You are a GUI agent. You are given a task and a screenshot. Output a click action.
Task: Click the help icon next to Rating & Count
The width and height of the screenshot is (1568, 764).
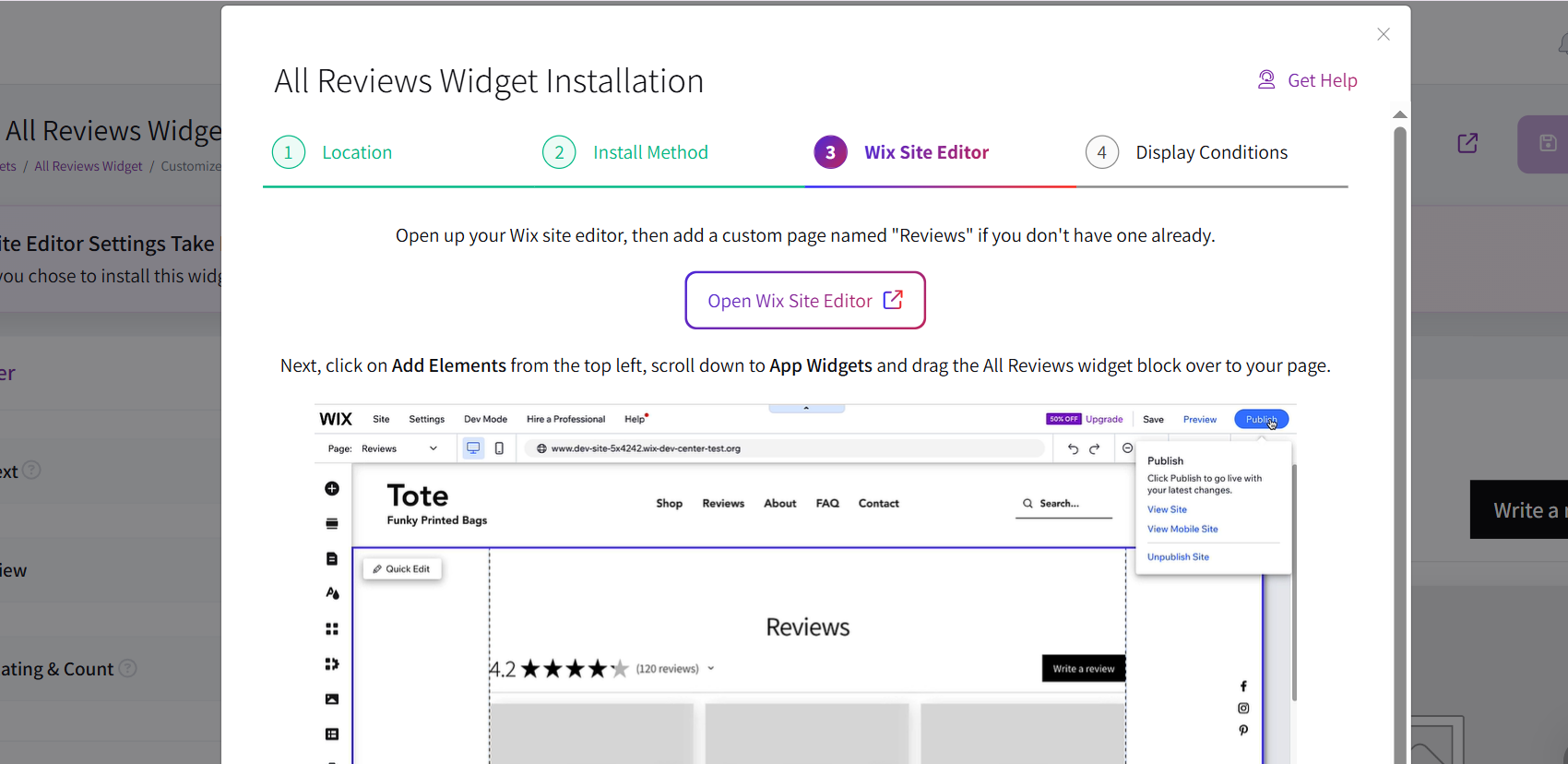tap(128, 668)
